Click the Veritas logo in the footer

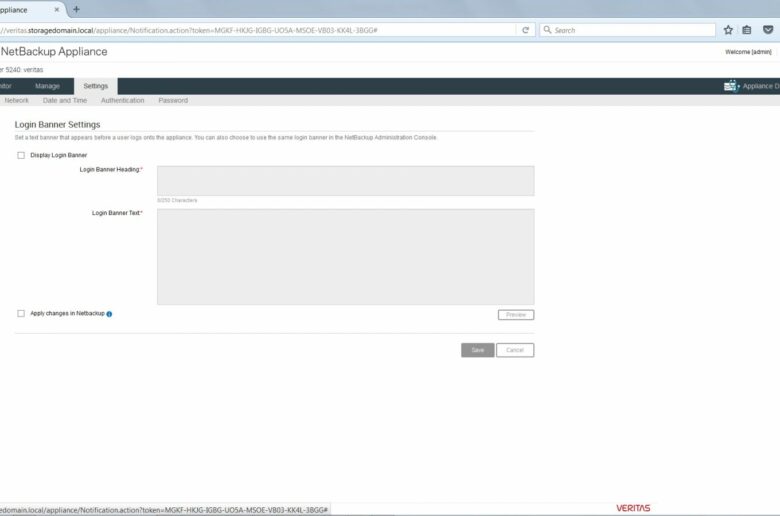(x=633, y=508)
